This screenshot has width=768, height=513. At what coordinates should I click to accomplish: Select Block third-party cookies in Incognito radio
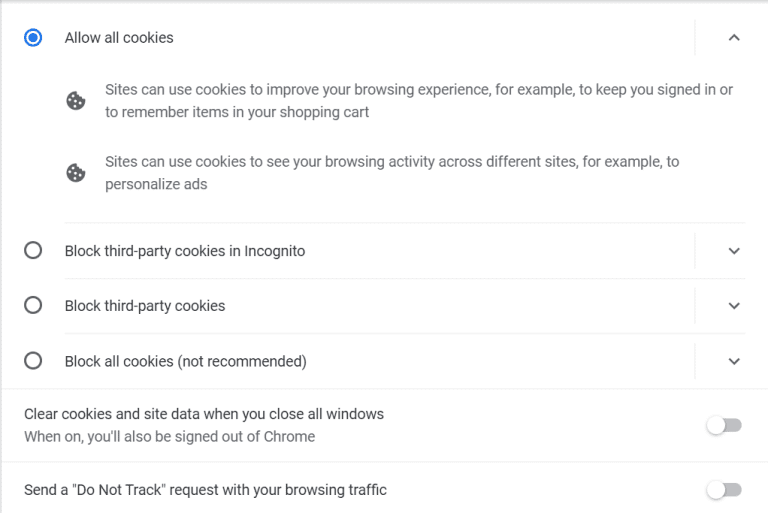pos(33,251)
